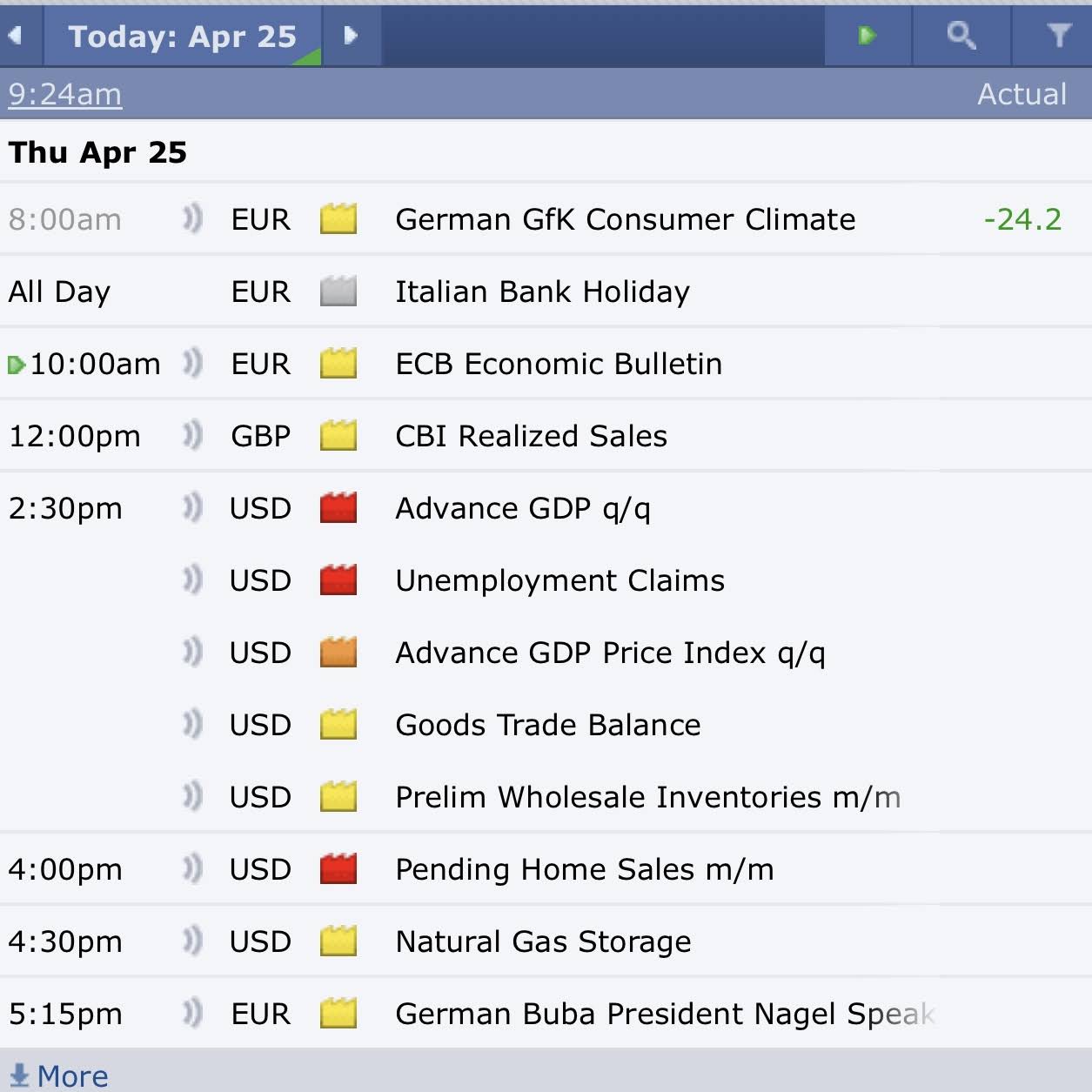Click red impact icon for Pending Home Sales

pos(338,869)
